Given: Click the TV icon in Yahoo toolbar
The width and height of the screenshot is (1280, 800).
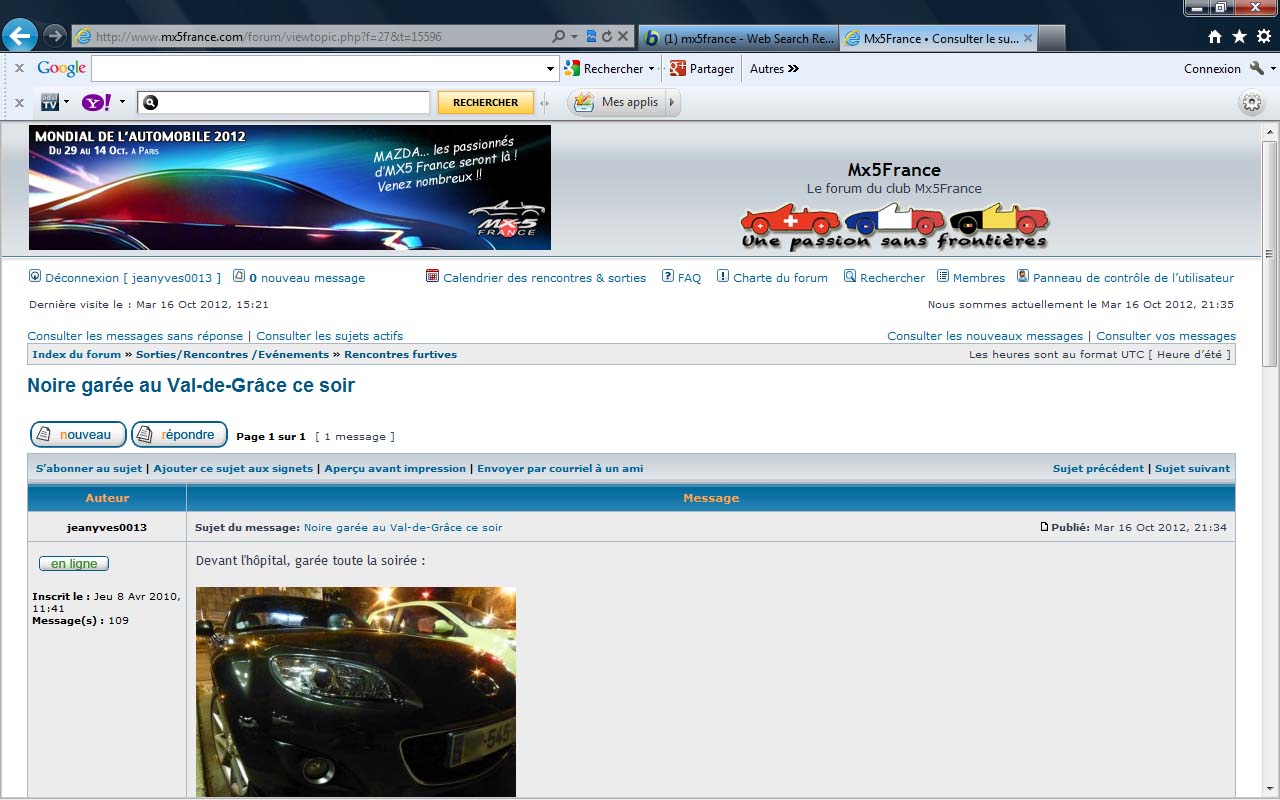Looking at the screenshot, I should [50, 102].
